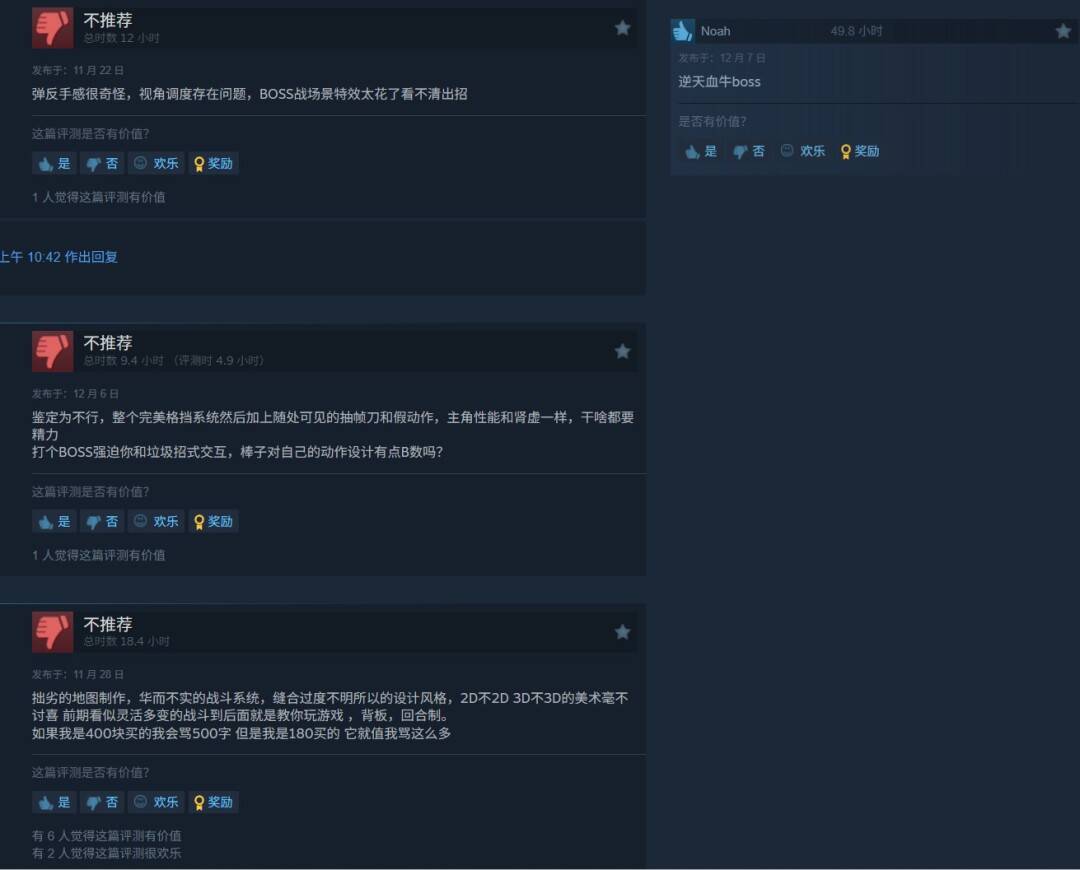Viewport: 1080px width, 870px height.
Task: Give 奖励 to Noah's review
Action: coord(860,151)
